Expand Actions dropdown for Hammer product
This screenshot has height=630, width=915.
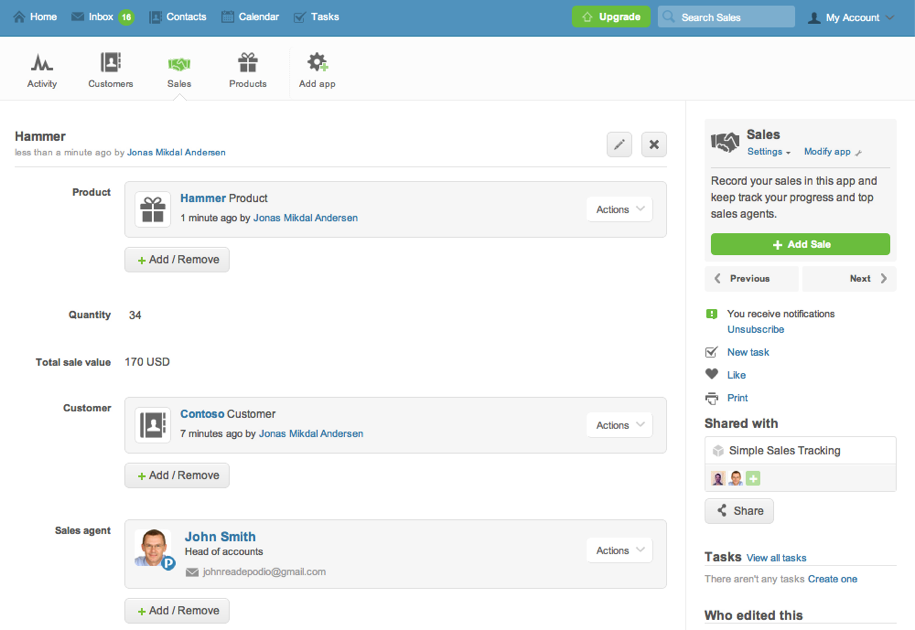click(619, 209)
